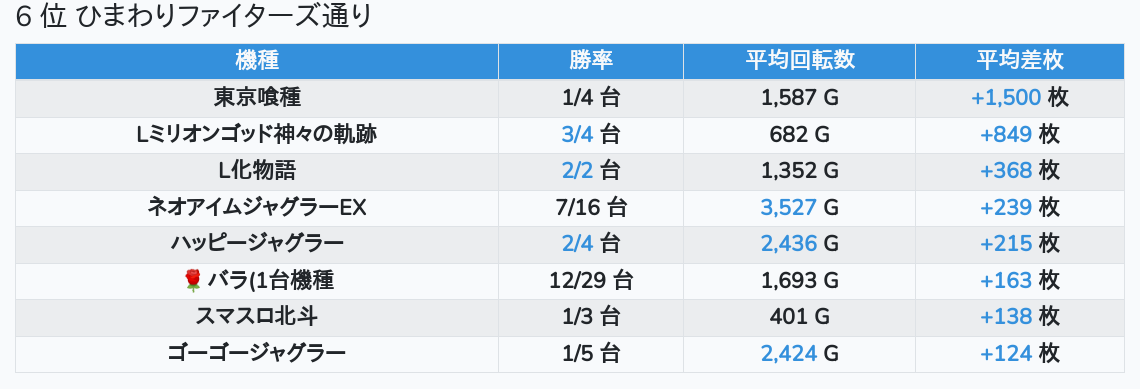The width and height of the screenshot is (1140, 389).
Task: Click the +849 medal difference value
Action: (x=1006, y=135)
